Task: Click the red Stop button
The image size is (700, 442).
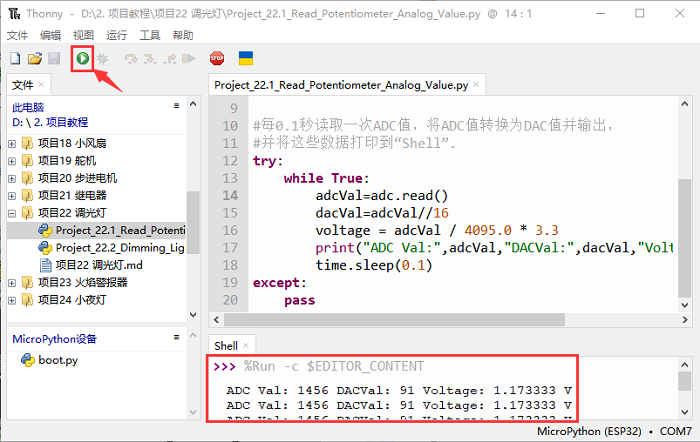Action: 217,59
